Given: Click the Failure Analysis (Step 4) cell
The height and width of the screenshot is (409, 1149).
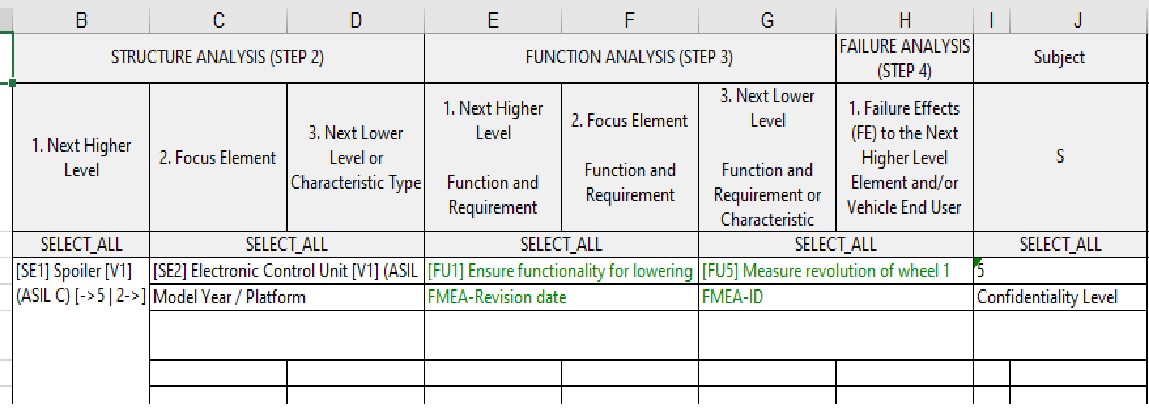Looking at the screenshot, I should pyautogui.click(x=905, y=58).
